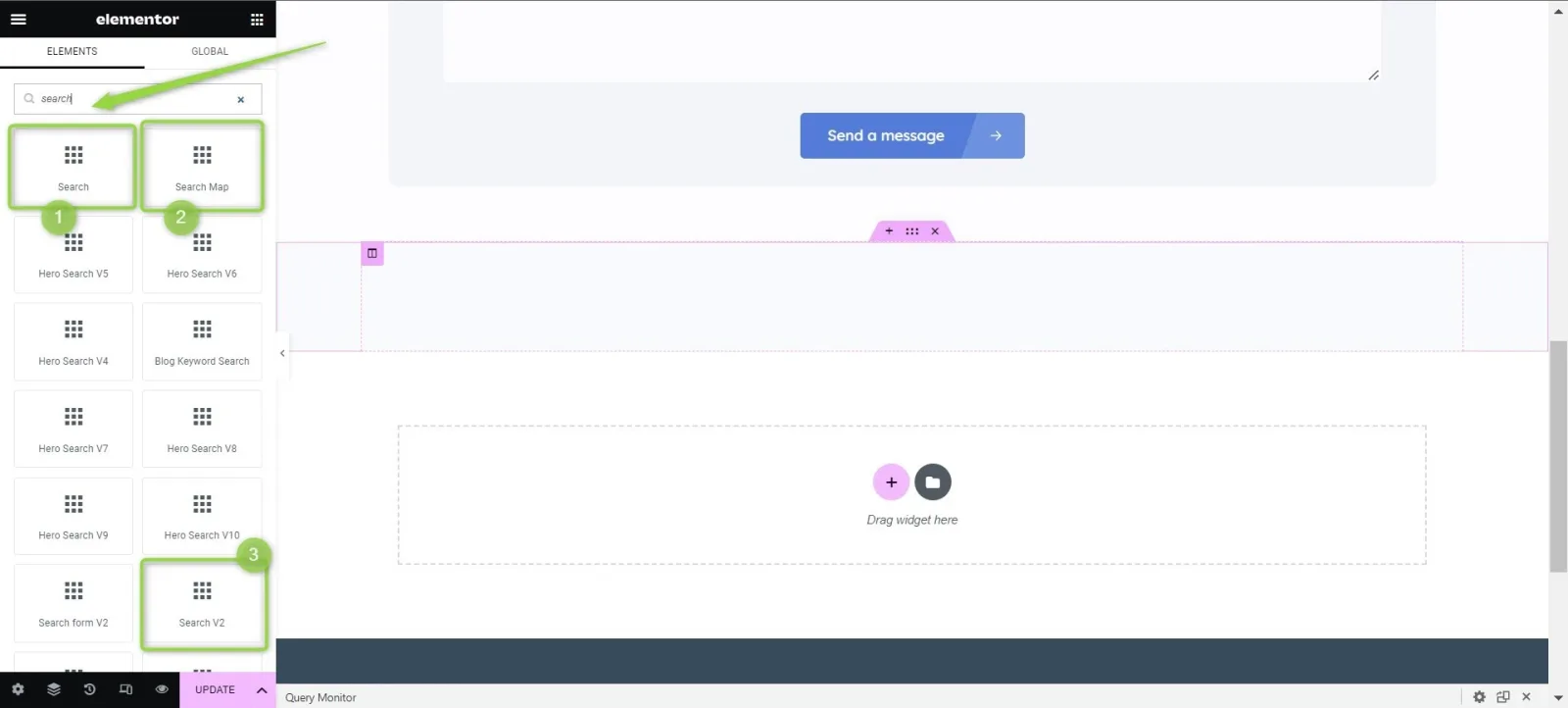
Task: Preview changes with eye icon
Action: pos(162,689)
